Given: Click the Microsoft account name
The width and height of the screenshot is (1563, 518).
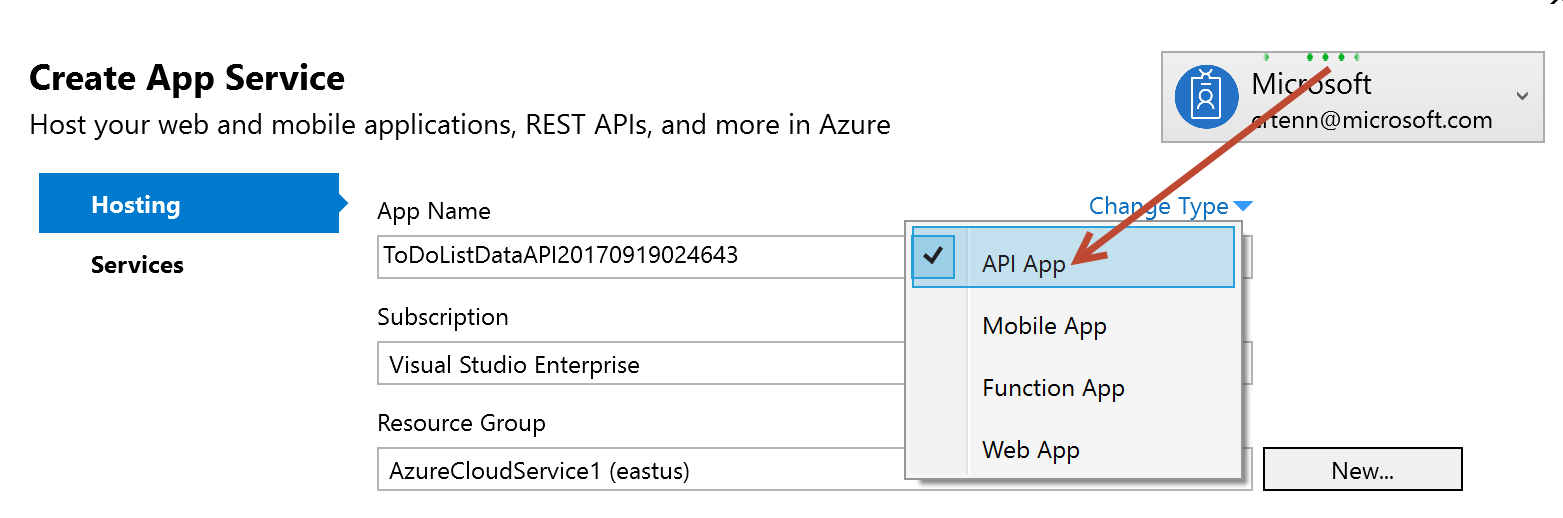Looking at the screenshot, I should [1311, 84].
